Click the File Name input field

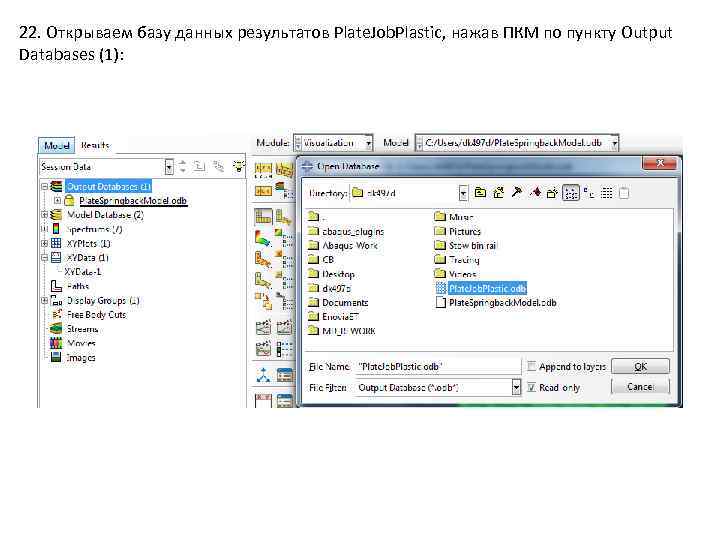tap(438, 366)
